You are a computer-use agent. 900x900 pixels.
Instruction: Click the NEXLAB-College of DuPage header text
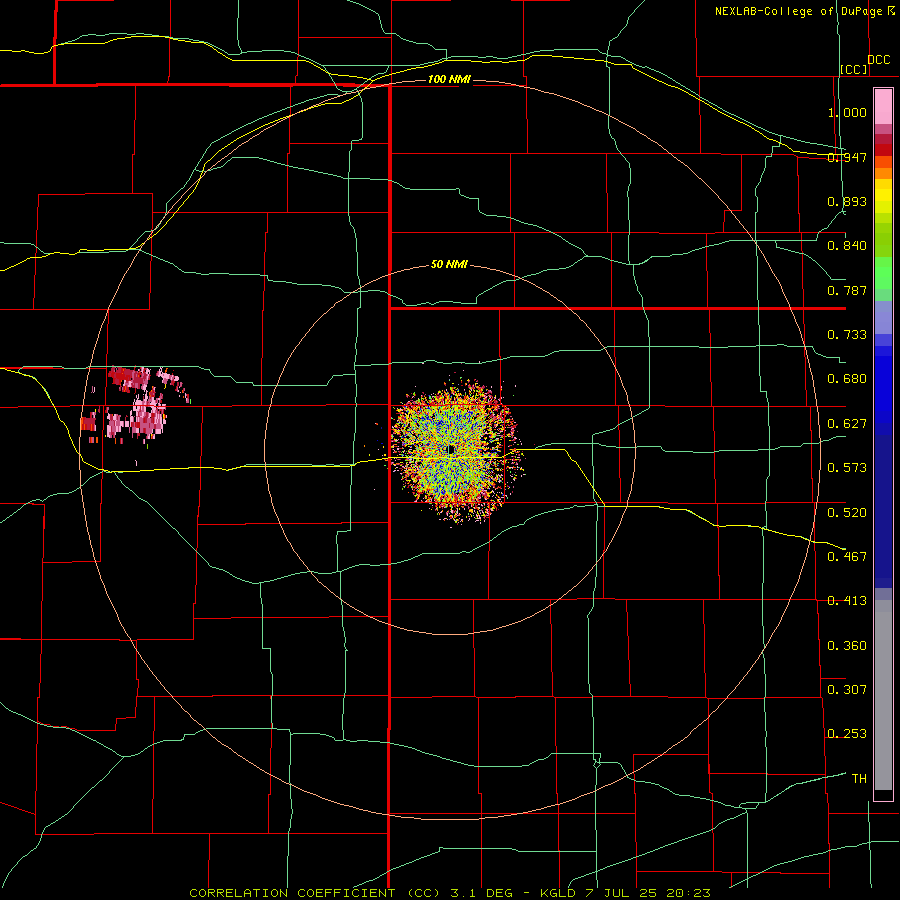point(804,11)
